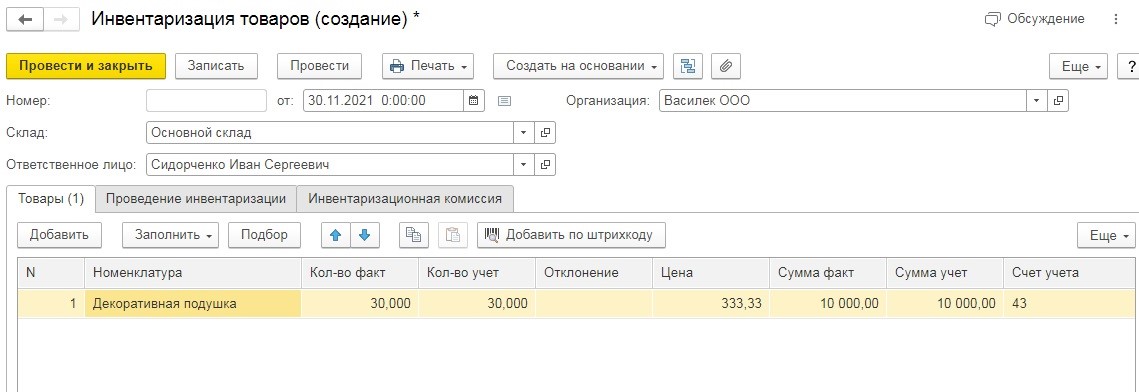The width and height of the screenshot is (1139, 392).
Task: Click the Номер input field
Action: 206,101
